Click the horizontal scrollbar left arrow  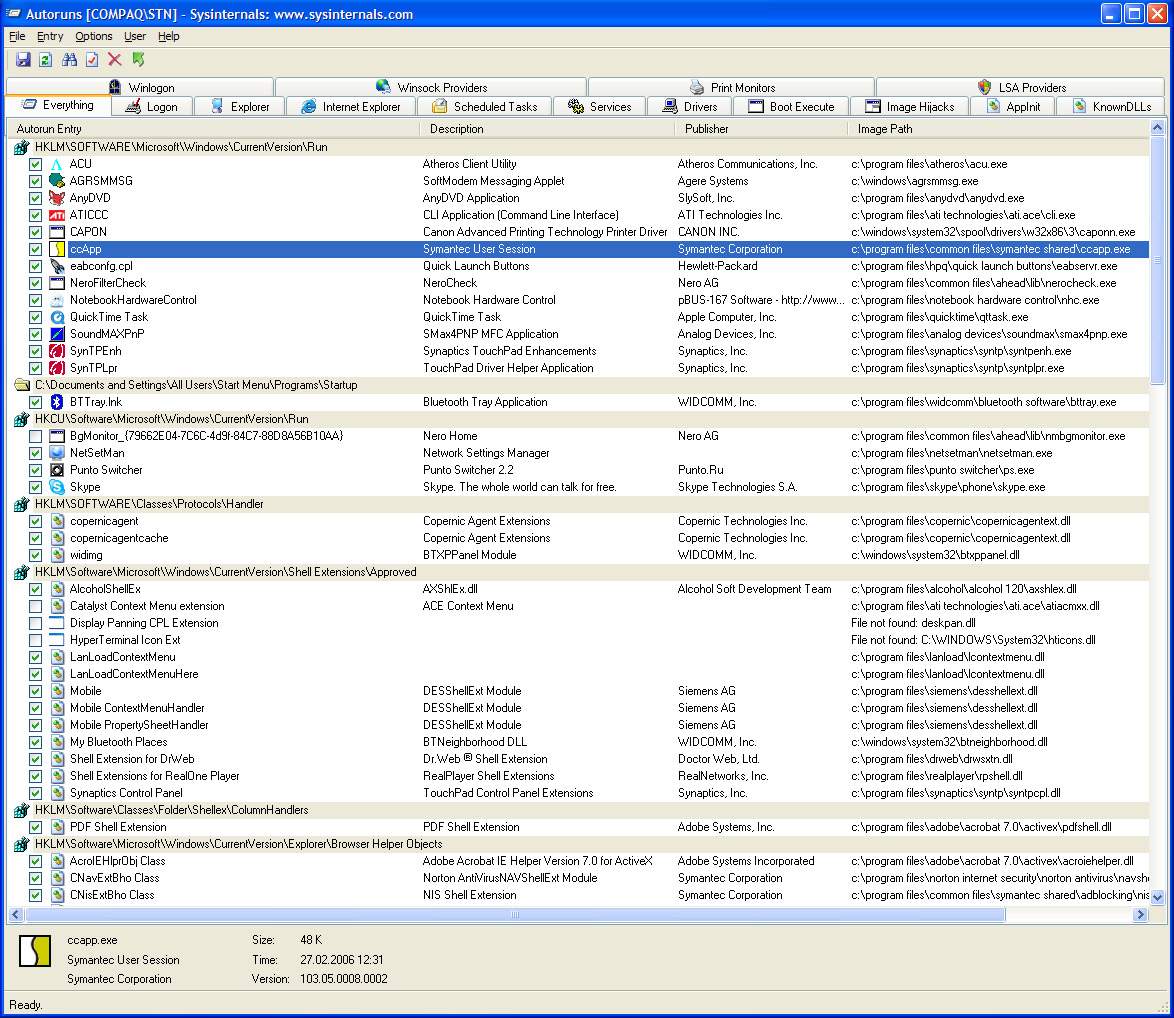(16, 915)
